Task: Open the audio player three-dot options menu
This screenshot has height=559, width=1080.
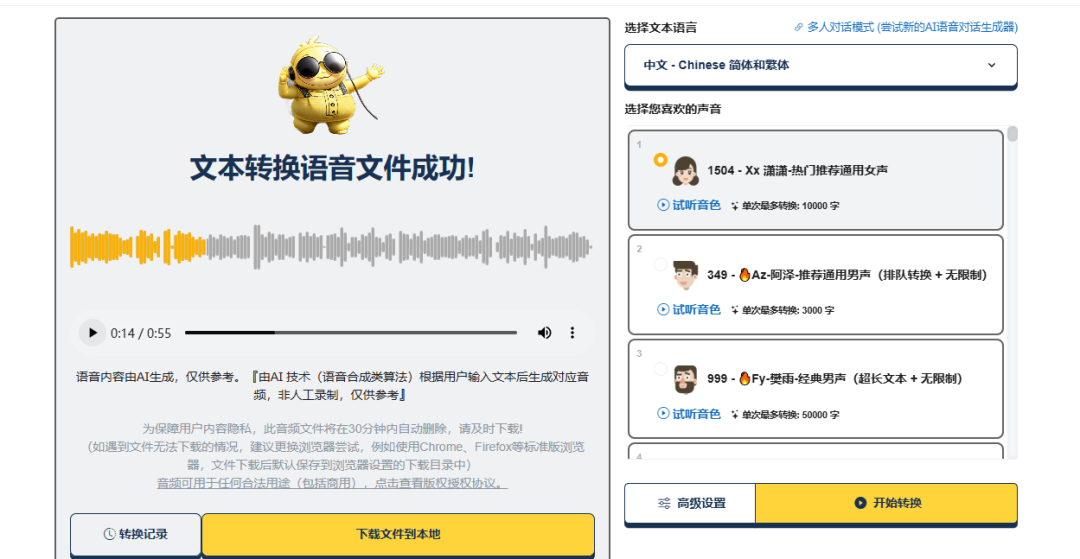Action: pyautogui.click(x=572, y=333)
